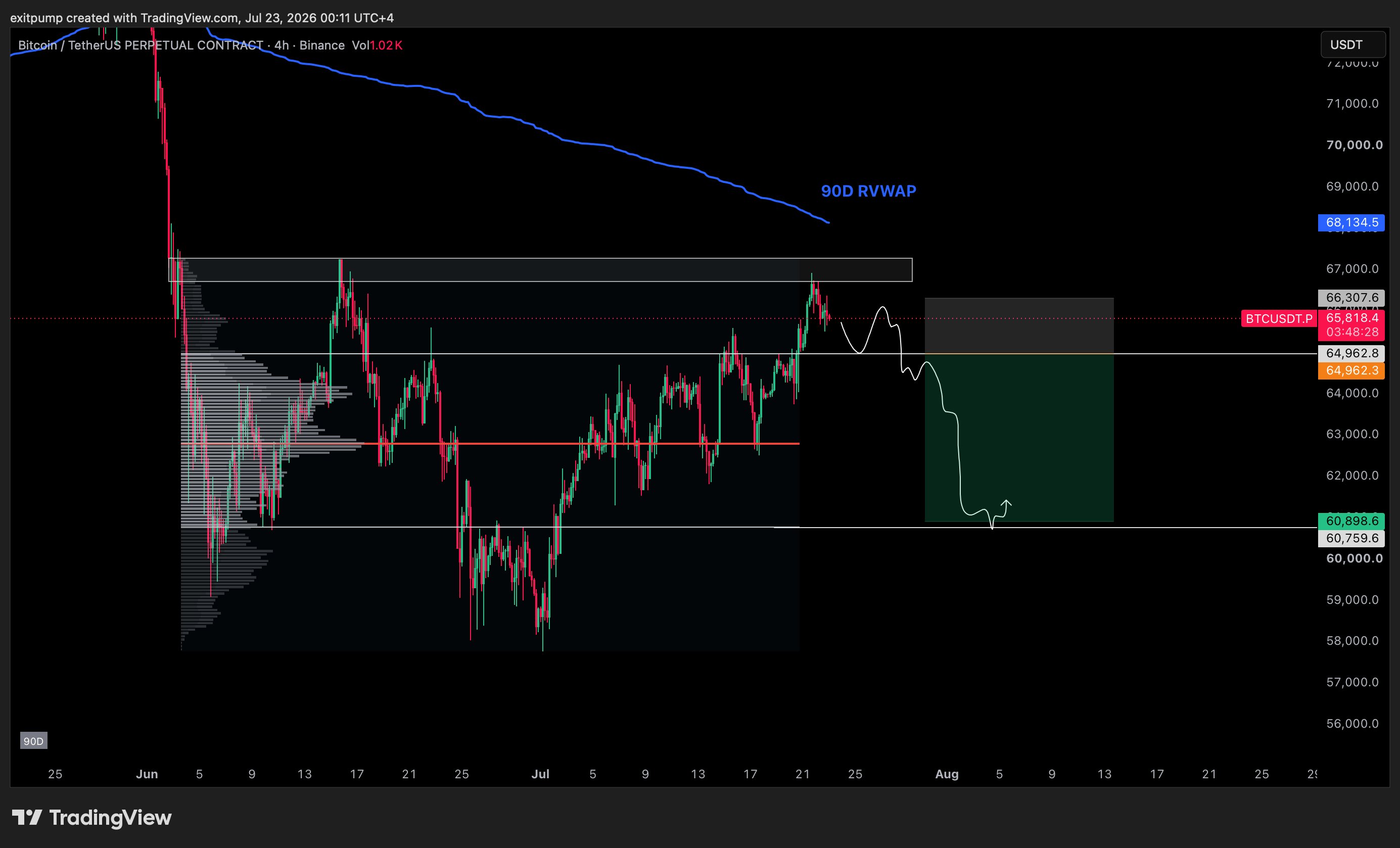Click the exitpump created with TradingView.com caption
The width and height of the screenshot is (1400, 848).
click(x=202, y=18)
